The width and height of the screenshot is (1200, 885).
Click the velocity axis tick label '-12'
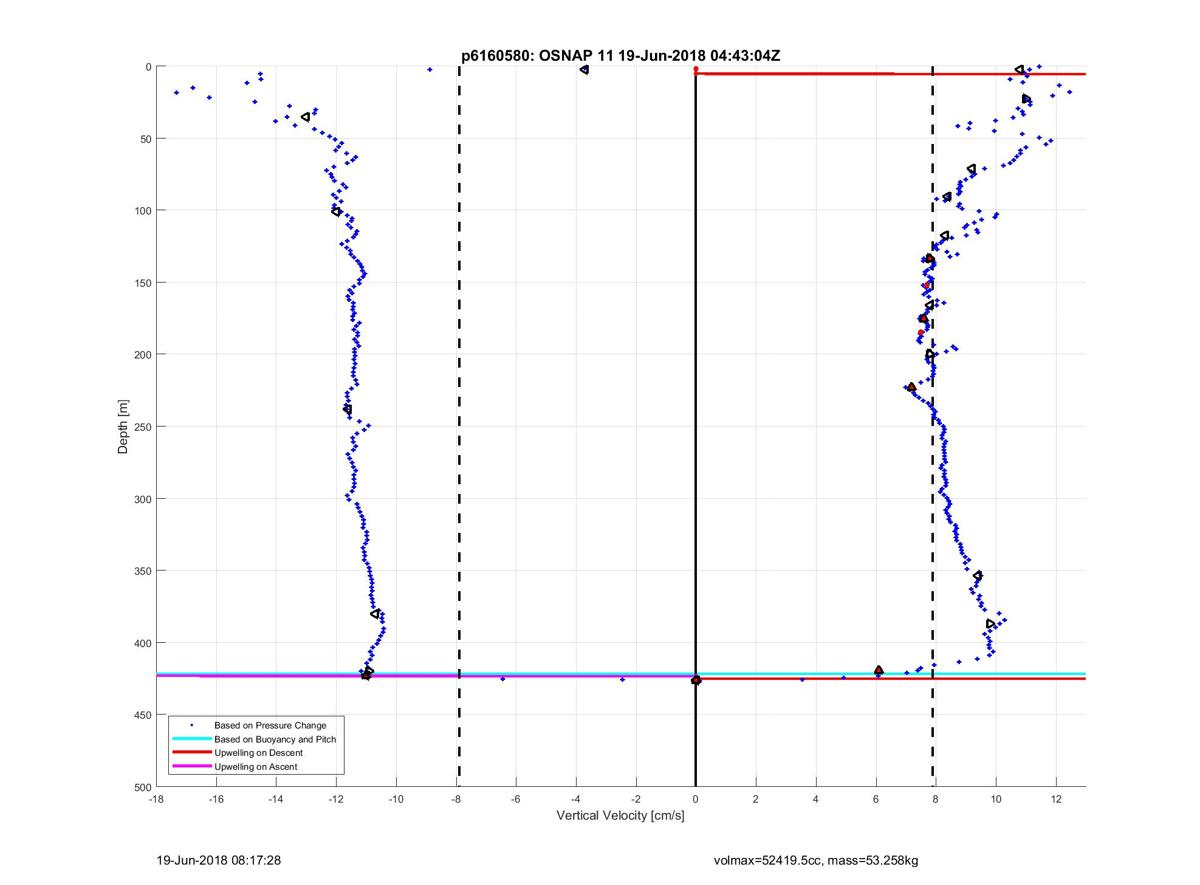335,799
